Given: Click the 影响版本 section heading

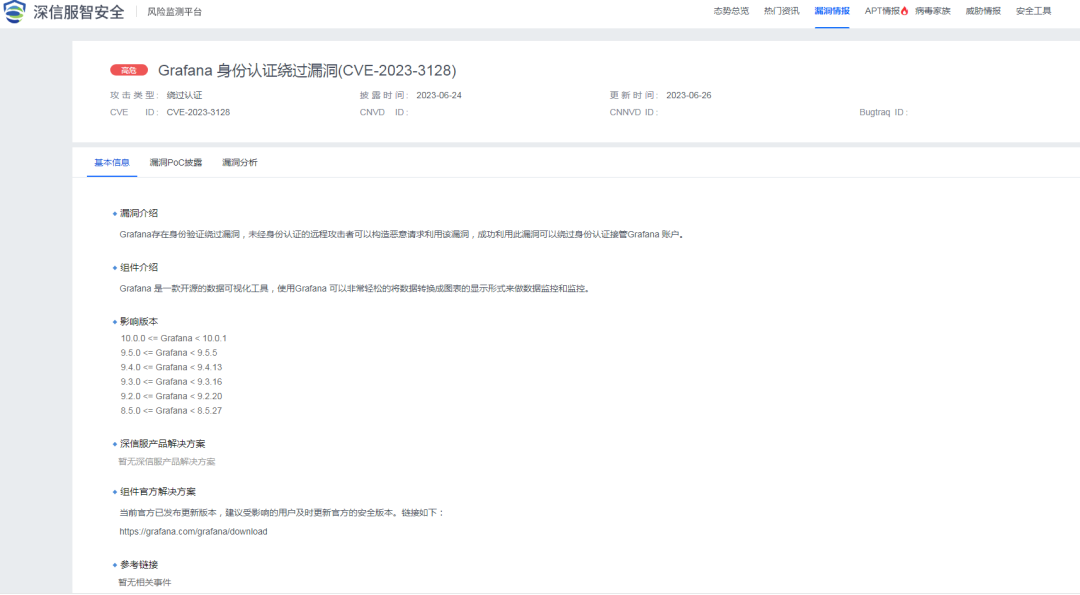Looking at the screenshot, I should point(138,322).
